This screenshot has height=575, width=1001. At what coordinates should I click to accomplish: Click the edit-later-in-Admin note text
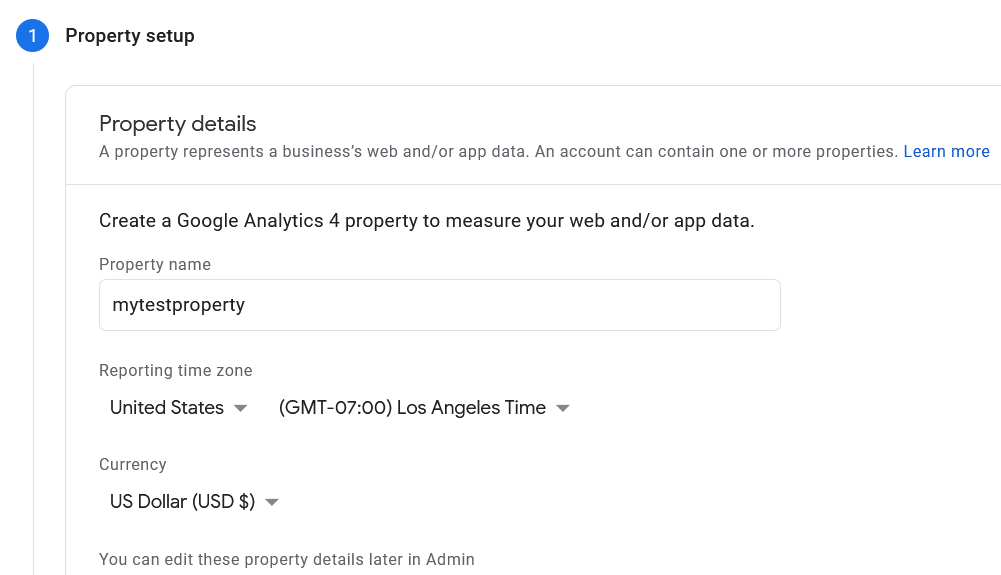click(x=287, y=559)
